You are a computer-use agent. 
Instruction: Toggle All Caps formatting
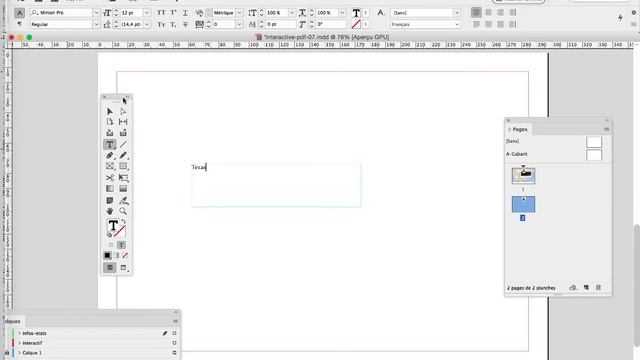pos(161,13)
